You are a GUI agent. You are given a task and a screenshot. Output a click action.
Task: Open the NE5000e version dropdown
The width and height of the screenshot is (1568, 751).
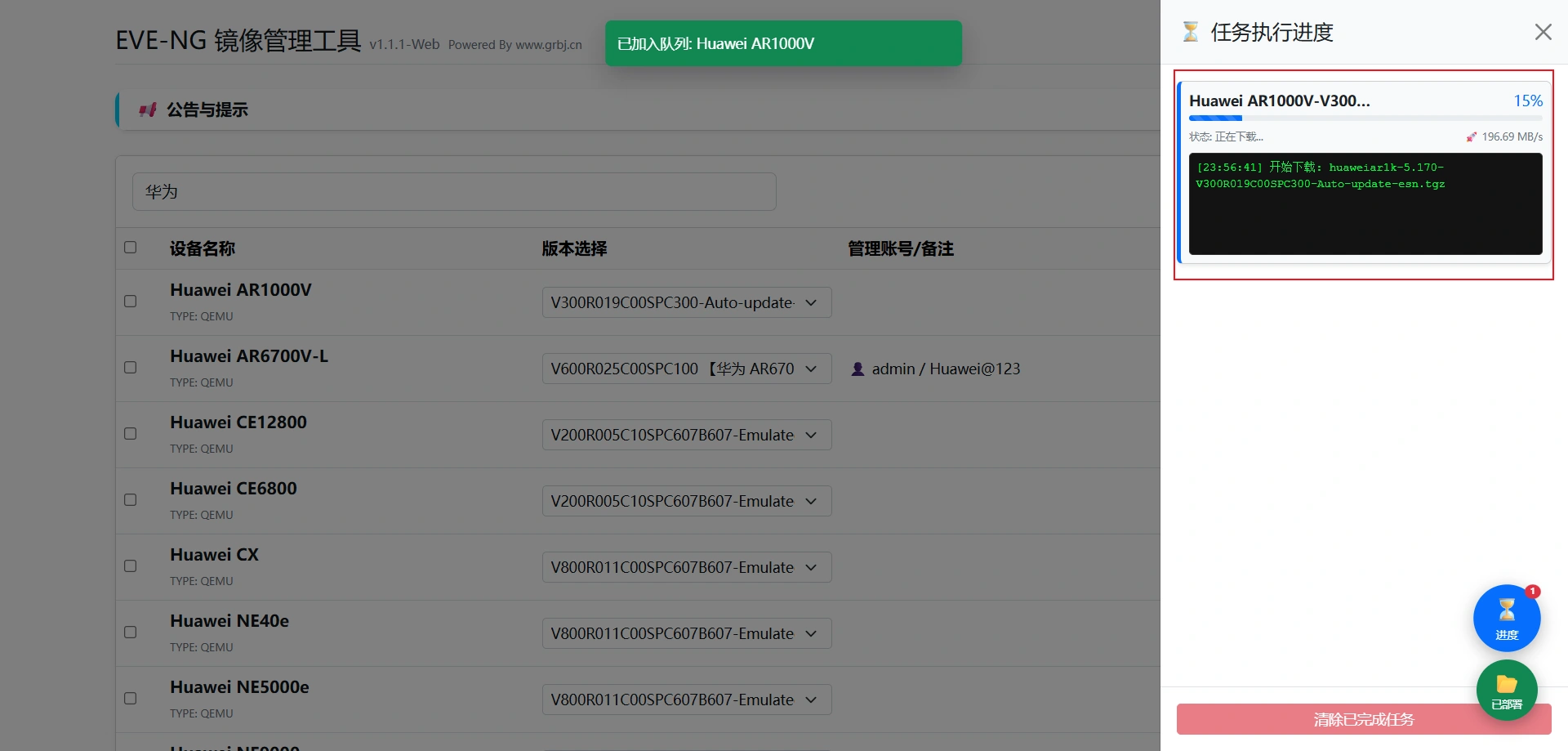(687, 700)
